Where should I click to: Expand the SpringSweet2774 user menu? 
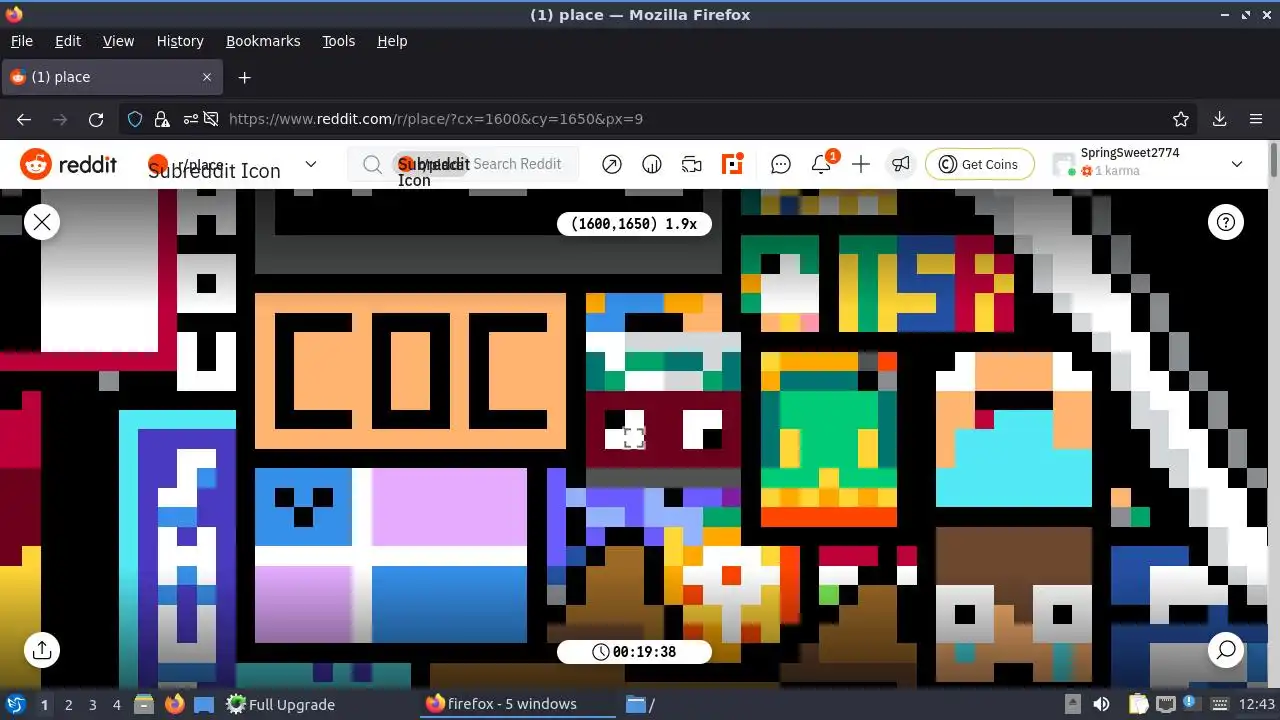click(1150, 164)
